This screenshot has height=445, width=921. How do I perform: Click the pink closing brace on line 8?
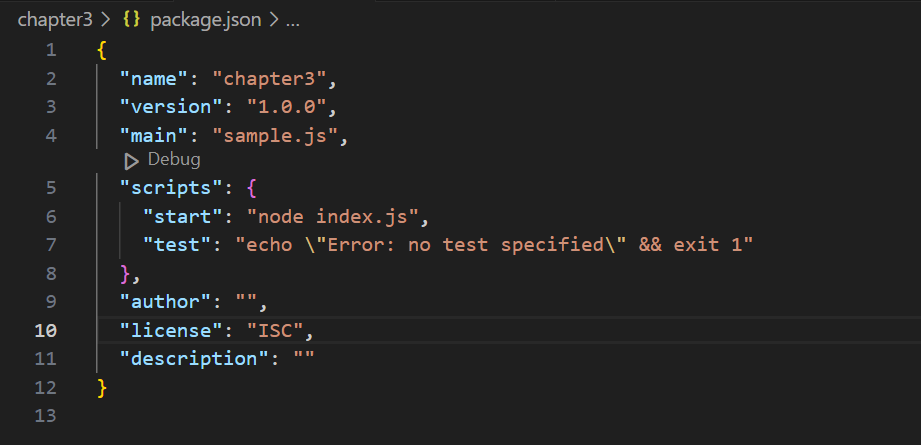tap(125, 274)
